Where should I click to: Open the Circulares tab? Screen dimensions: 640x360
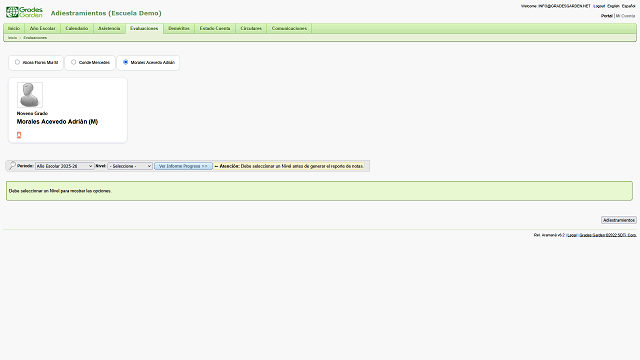click(251, 28)
